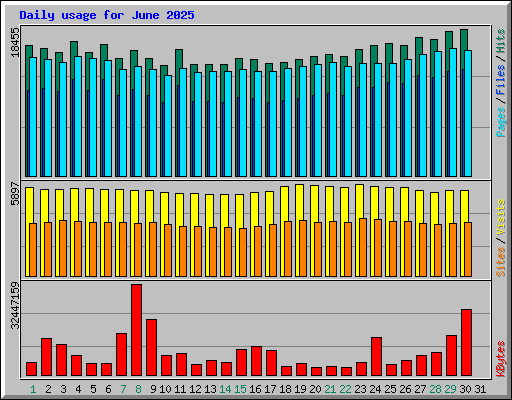This screenshot has height=400, width=512.
Task: Click day 14 on the x-axis
Action: pyautogui.click(x=225, y=389)
